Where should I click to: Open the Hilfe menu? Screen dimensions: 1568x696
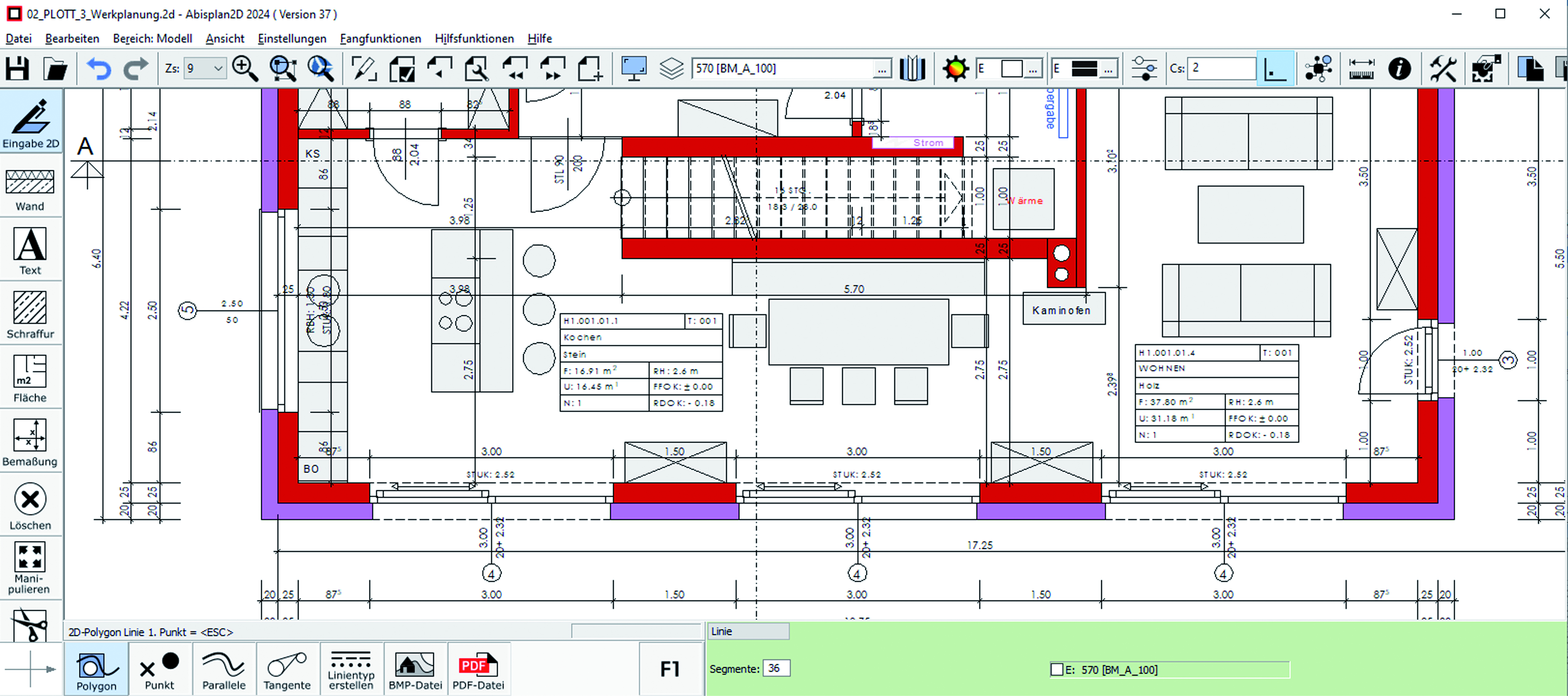[x=540, y=38]
